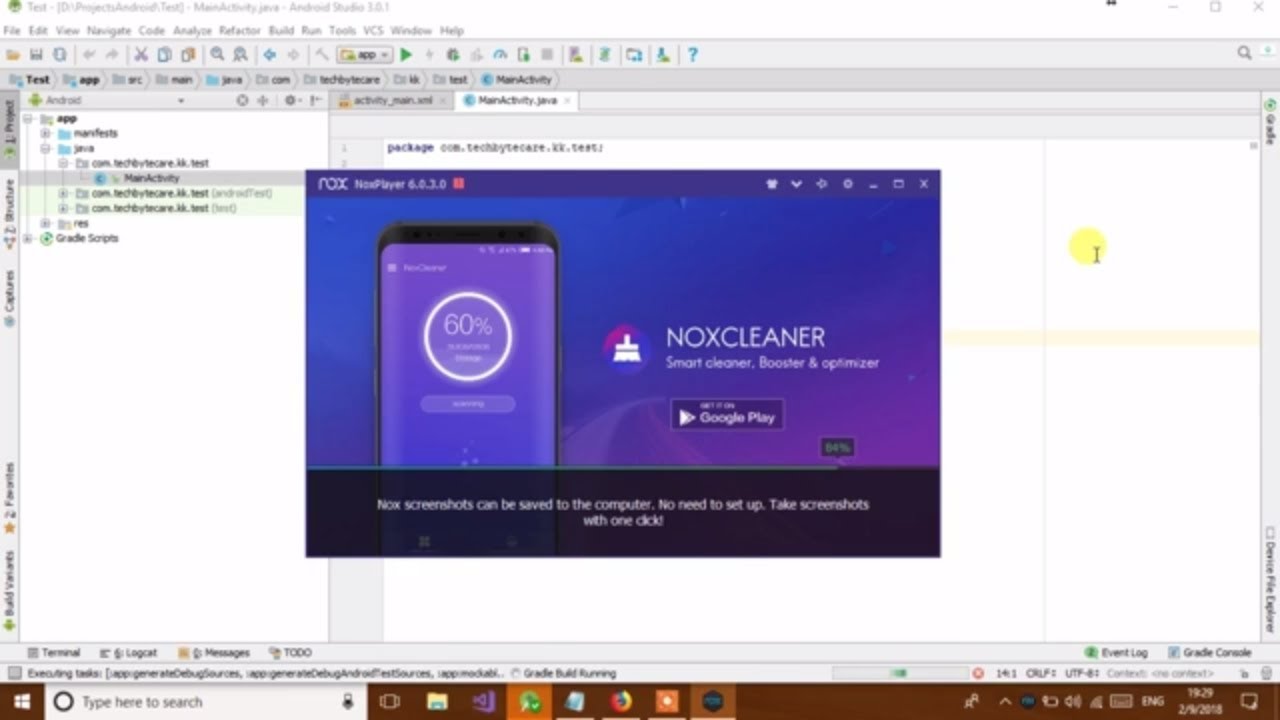
Task: Select MainActivity in the project tree
Action: point(151,178)
